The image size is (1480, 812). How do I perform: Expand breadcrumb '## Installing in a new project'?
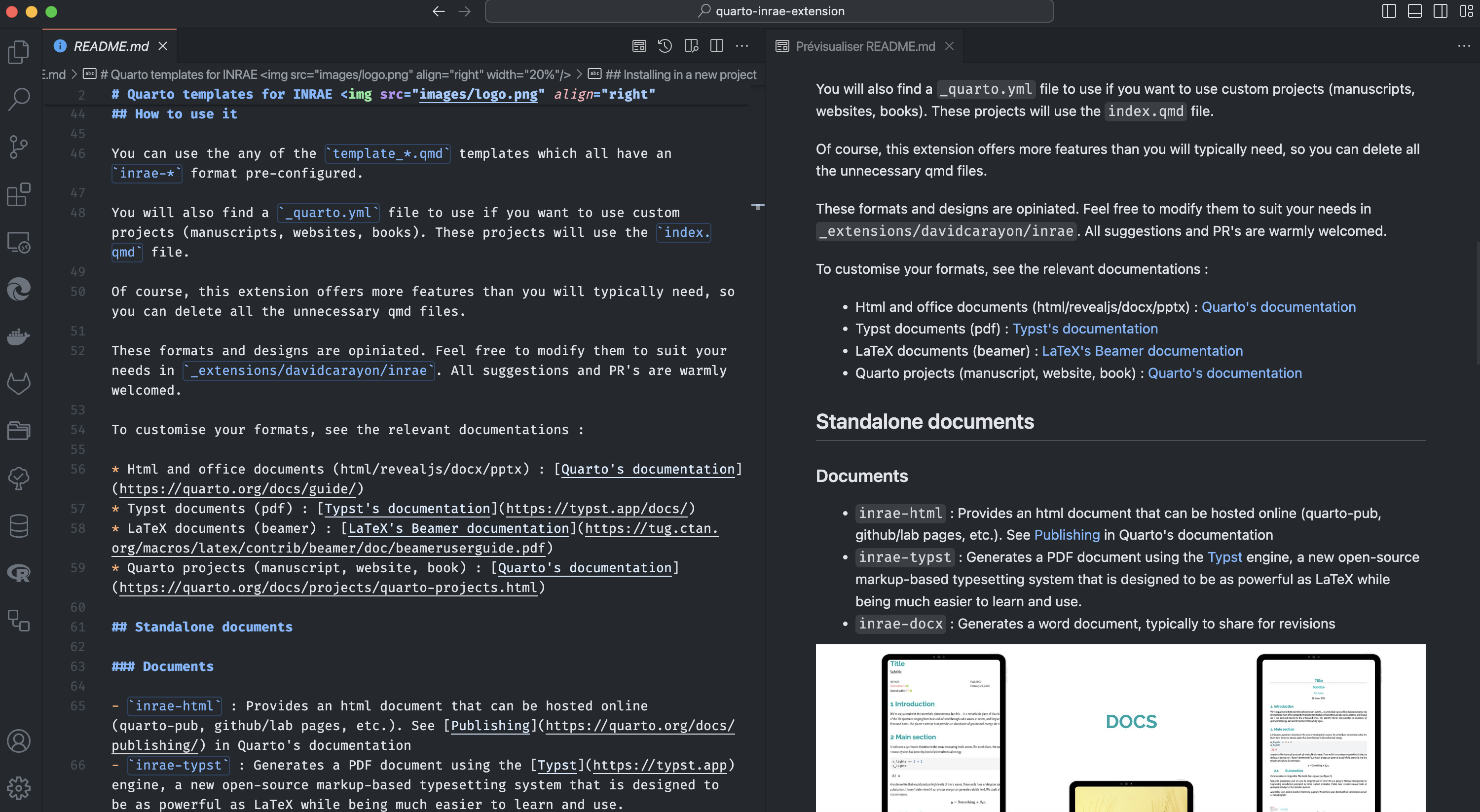[x=681, y=74]
